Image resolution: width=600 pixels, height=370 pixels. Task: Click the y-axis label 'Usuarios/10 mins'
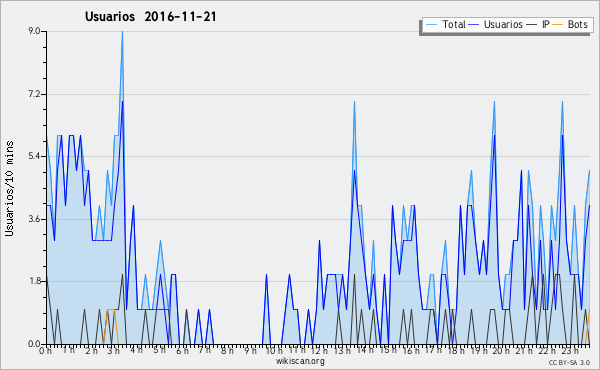point(9,189)
